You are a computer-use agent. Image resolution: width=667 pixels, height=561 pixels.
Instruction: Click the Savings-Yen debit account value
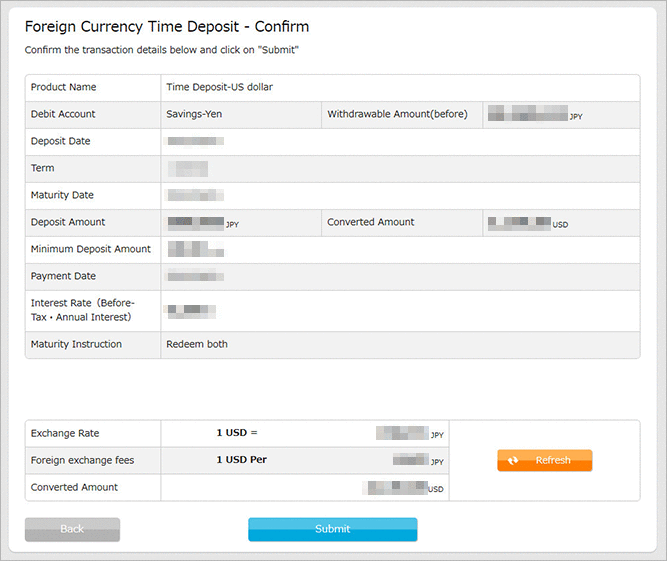[x=194, y=114]
